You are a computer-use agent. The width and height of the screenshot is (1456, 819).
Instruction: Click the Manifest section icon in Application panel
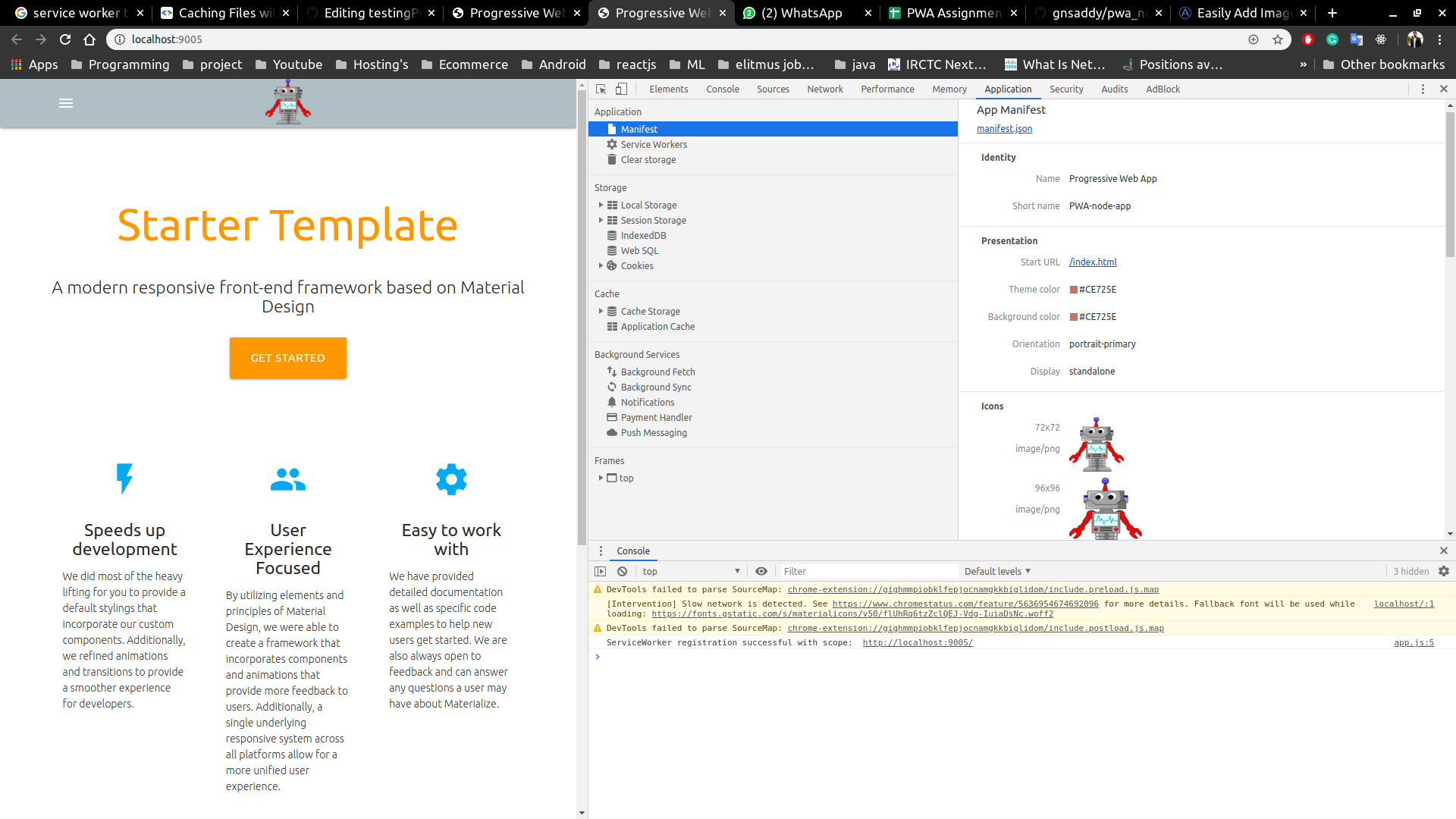tap(612, 128)
